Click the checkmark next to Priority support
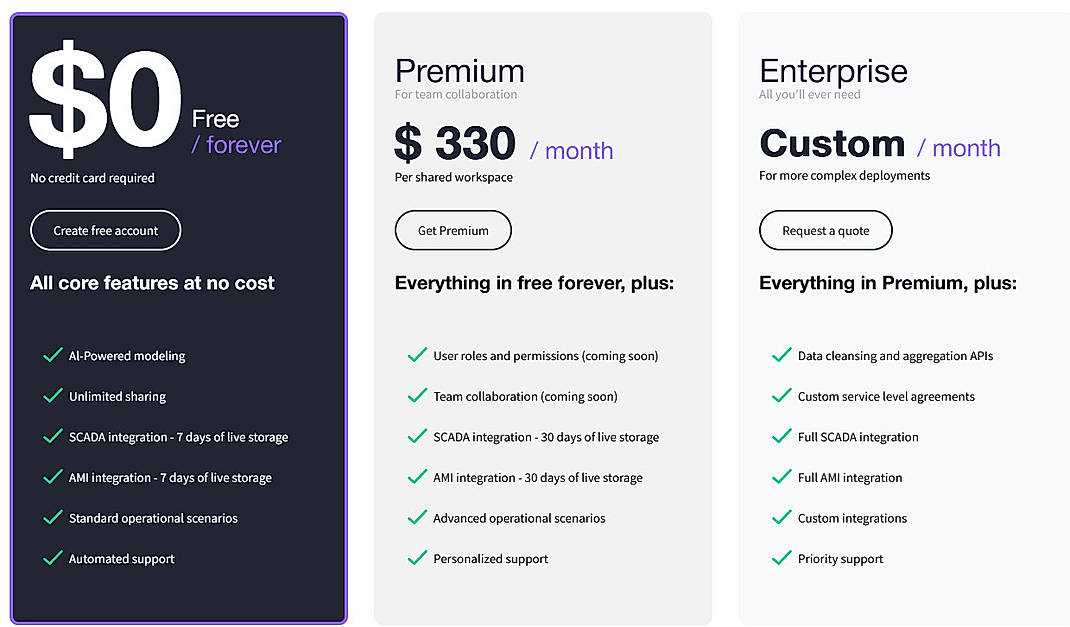The width and height of the screenshot is (1070, 627). point(781,559)
